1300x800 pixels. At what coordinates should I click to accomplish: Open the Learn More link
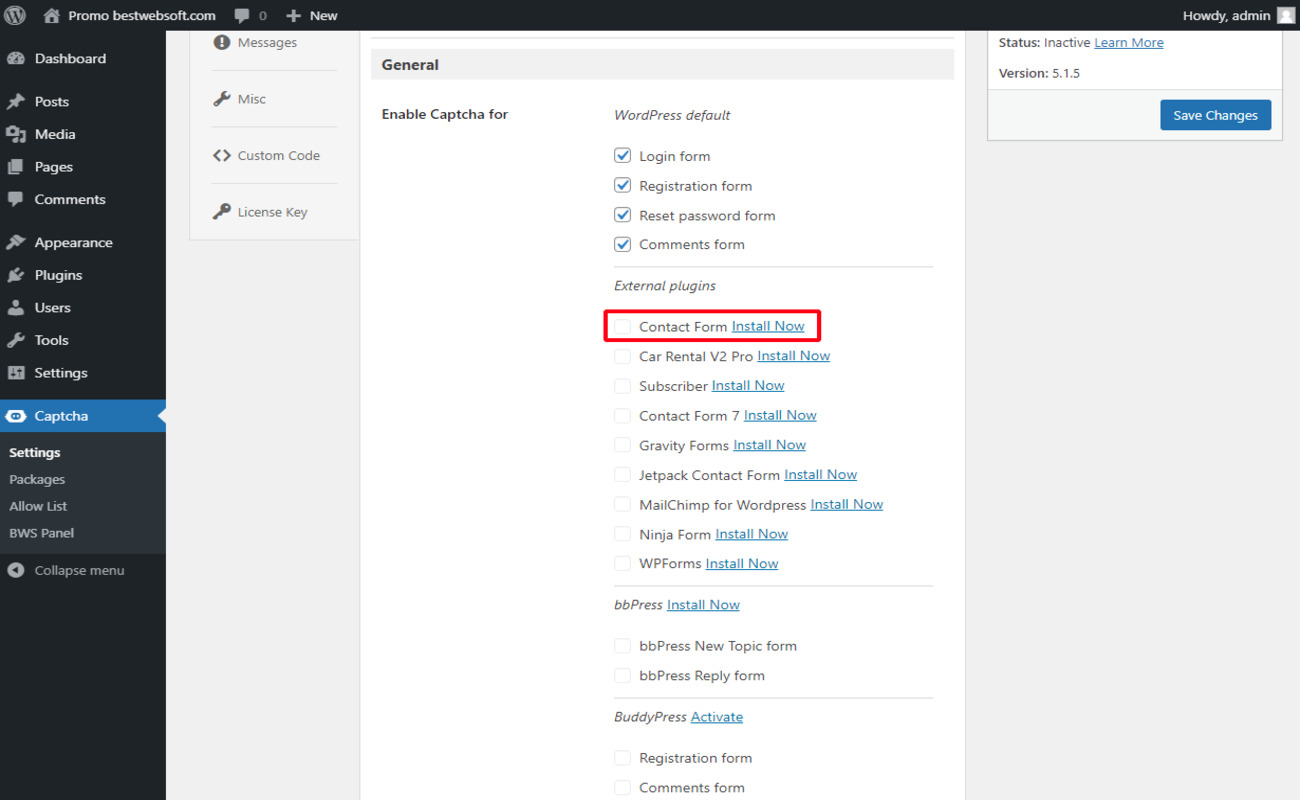pyautogui.click(x=1128, y=43)
